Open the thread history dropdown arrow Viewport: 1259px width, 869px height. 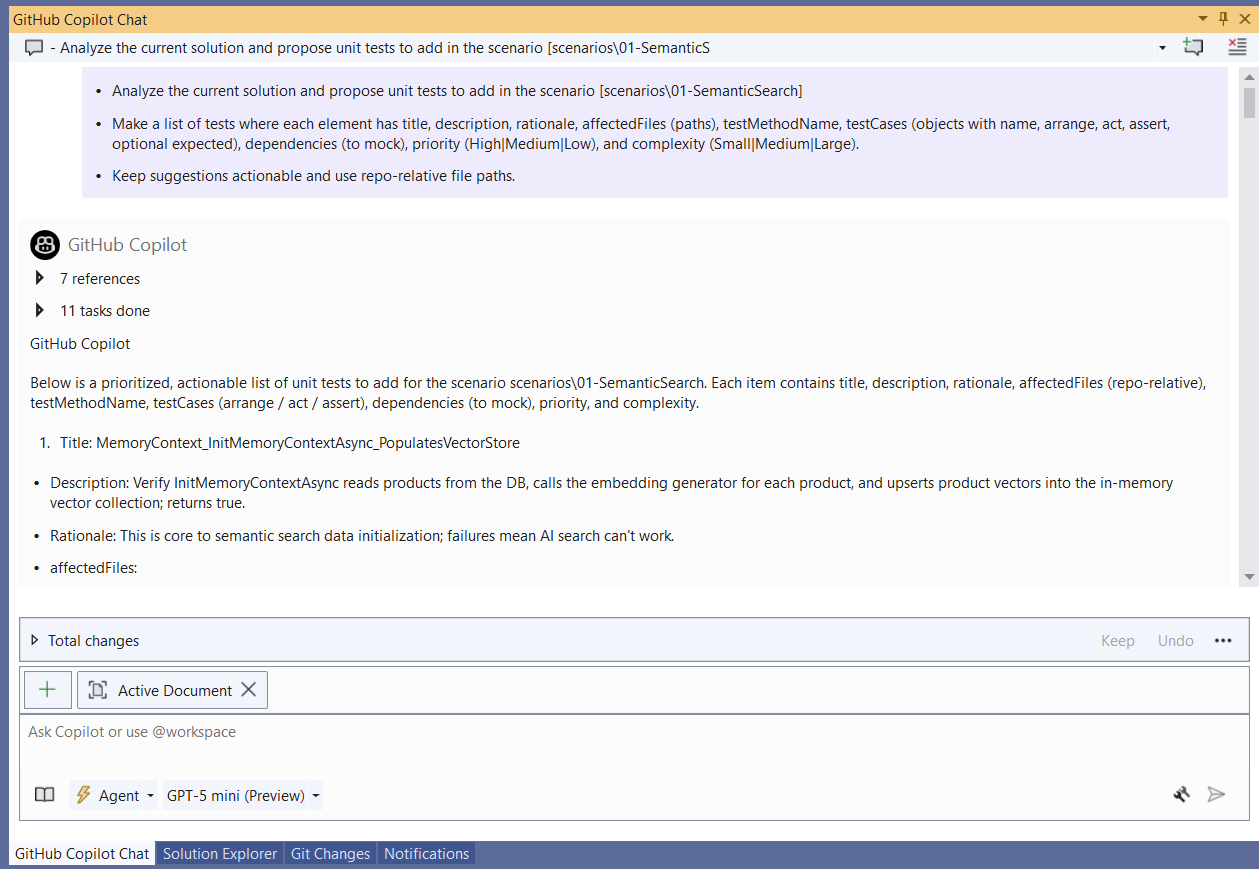pos(1162,48)
